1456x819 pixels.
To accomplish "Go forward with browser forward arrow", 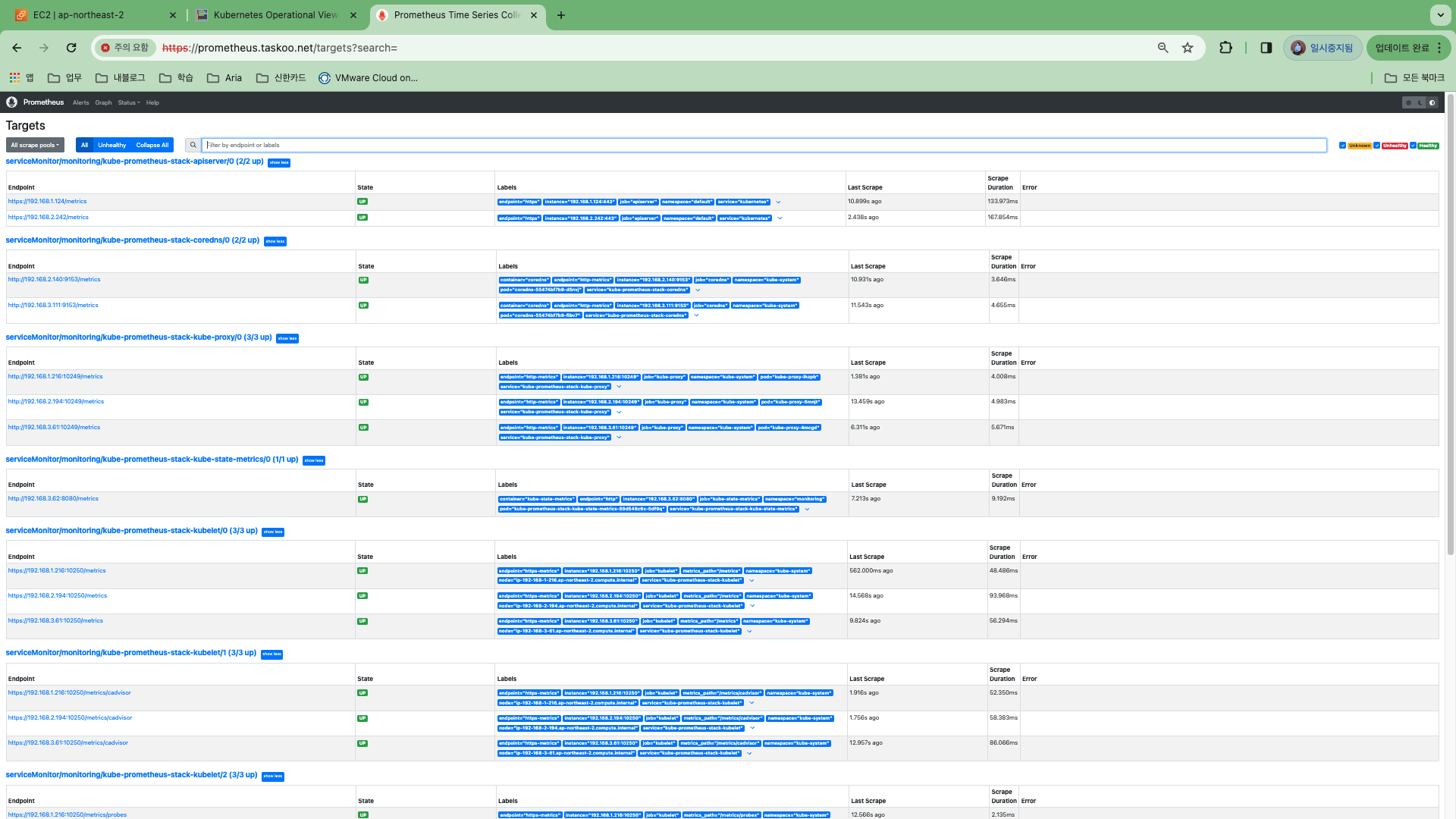I will [44, 48].
